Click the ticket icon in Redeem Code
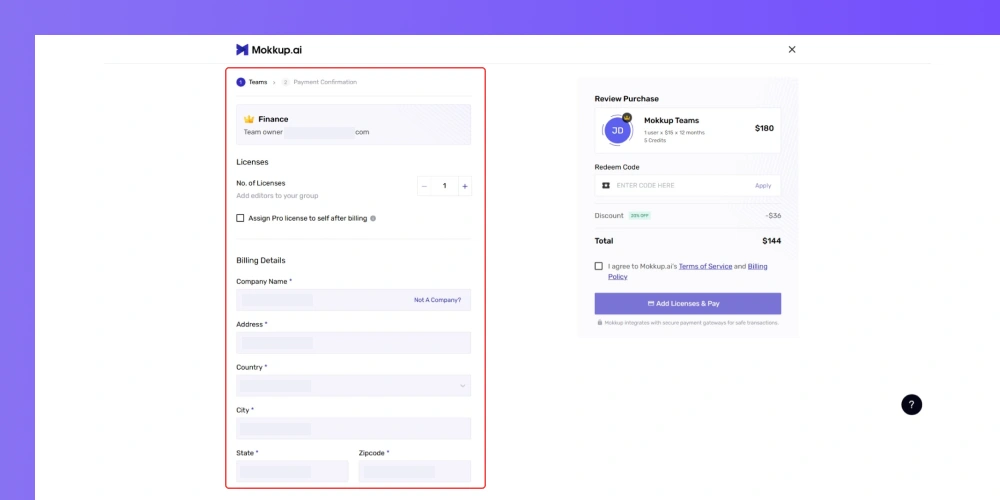1000x500 pixels. point(606,186)
